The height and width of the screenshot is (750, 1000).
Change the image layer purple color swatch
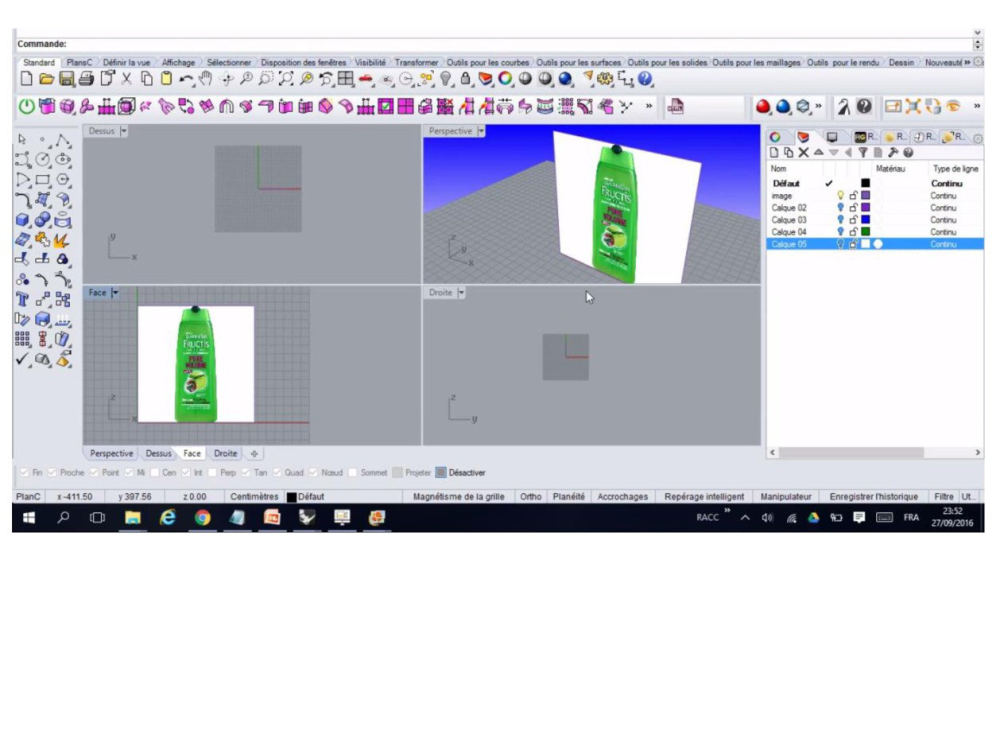865,196
